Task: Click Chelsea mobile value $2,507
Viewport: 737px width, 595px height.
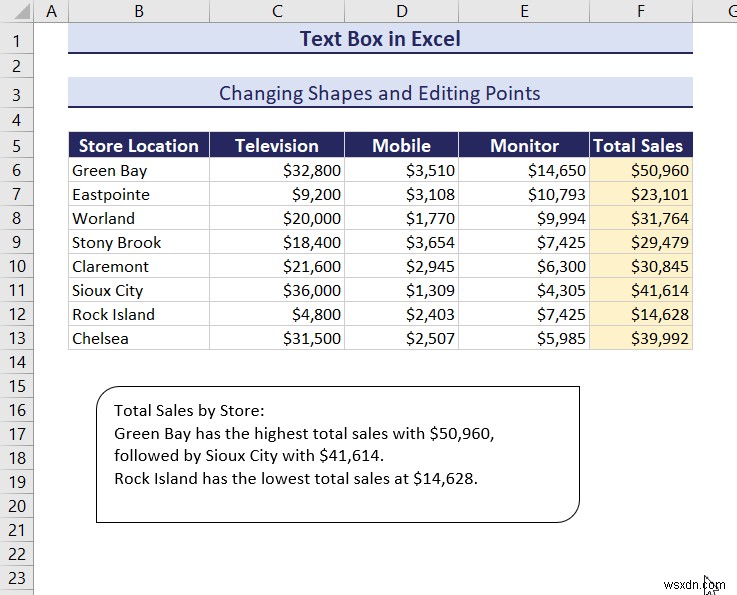Action: pos(401,338)
